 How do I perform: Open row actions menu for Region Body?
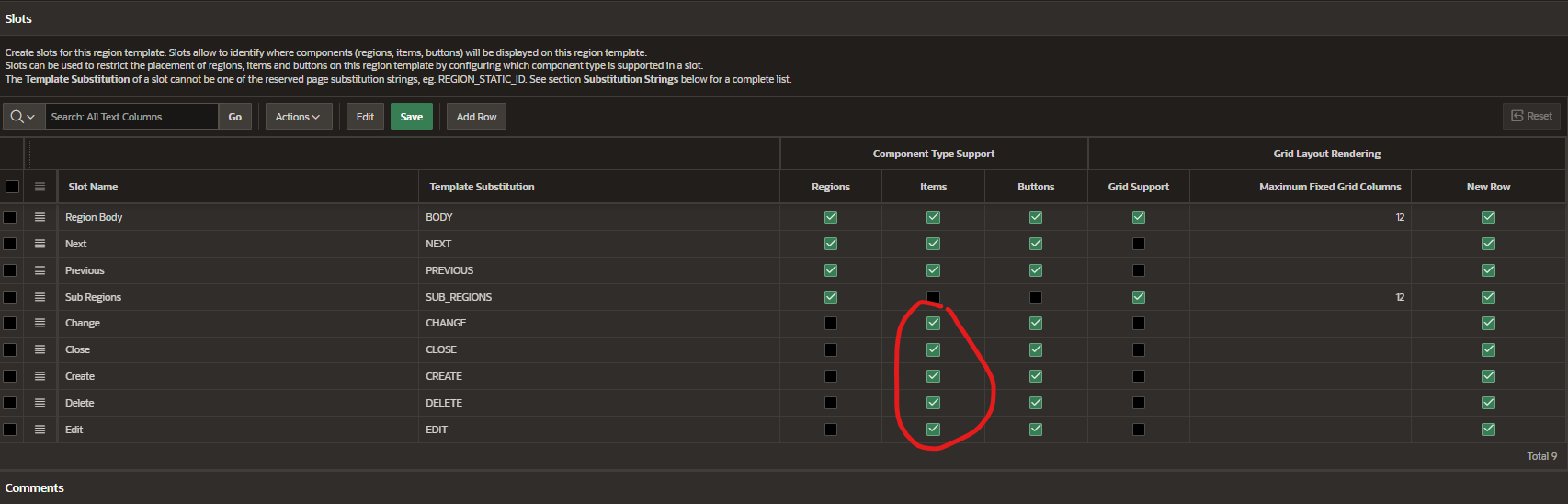click(40, 217)
